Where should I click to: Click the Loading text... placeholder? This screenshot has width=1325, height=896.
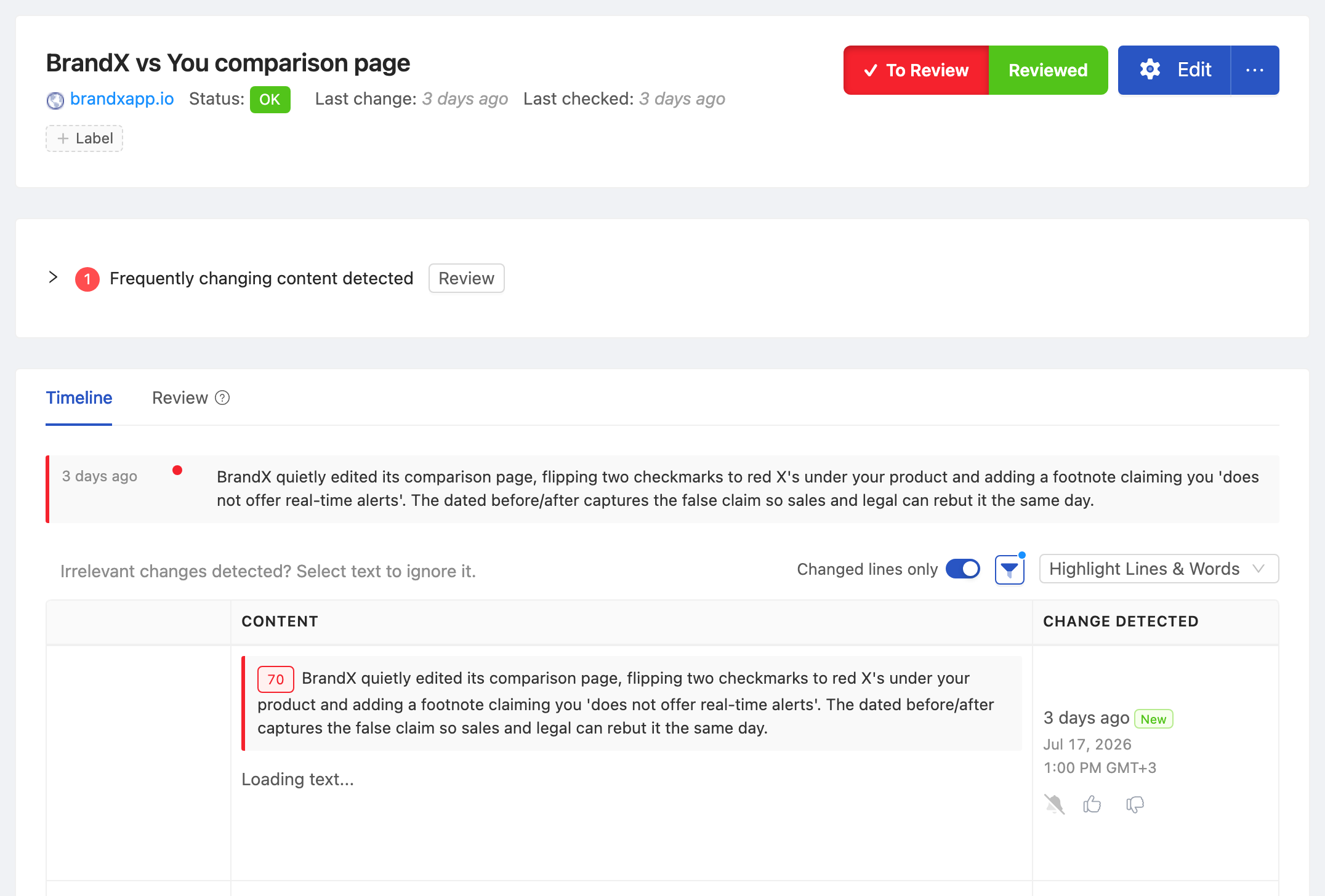click(x=297, y=780)
